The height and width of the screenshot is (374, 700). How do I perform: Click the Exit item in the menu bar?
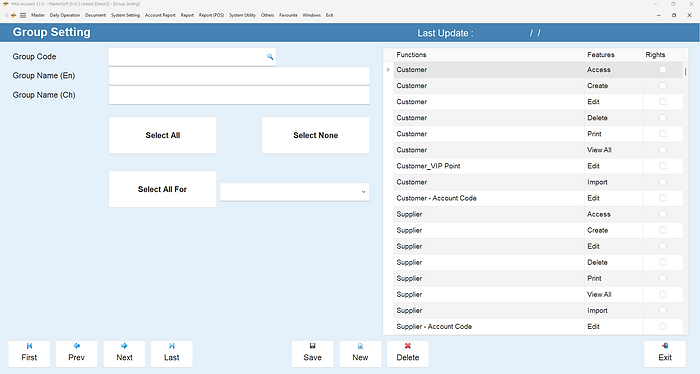tap(329, 15)
